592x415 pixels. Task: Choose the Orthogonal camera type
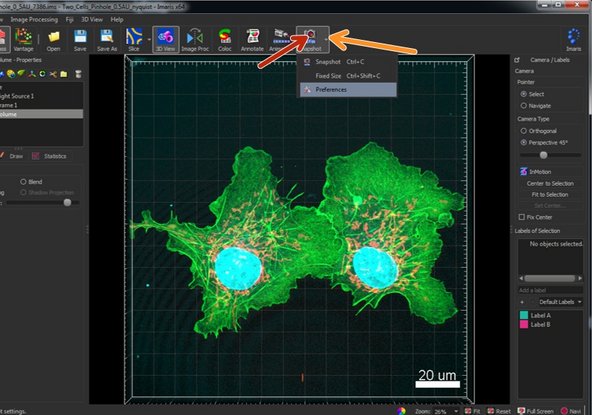click(x=523, y=131)
